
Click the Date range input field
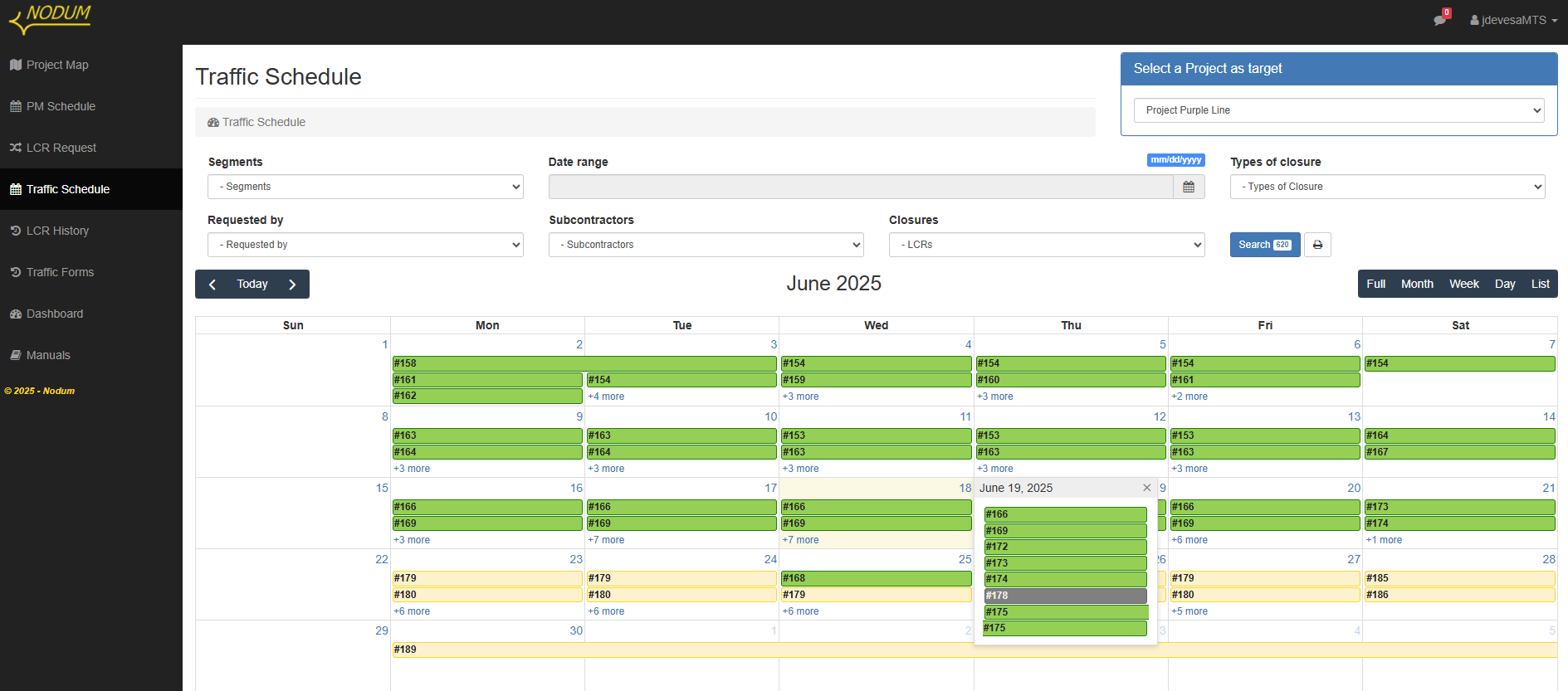[861, 187]
